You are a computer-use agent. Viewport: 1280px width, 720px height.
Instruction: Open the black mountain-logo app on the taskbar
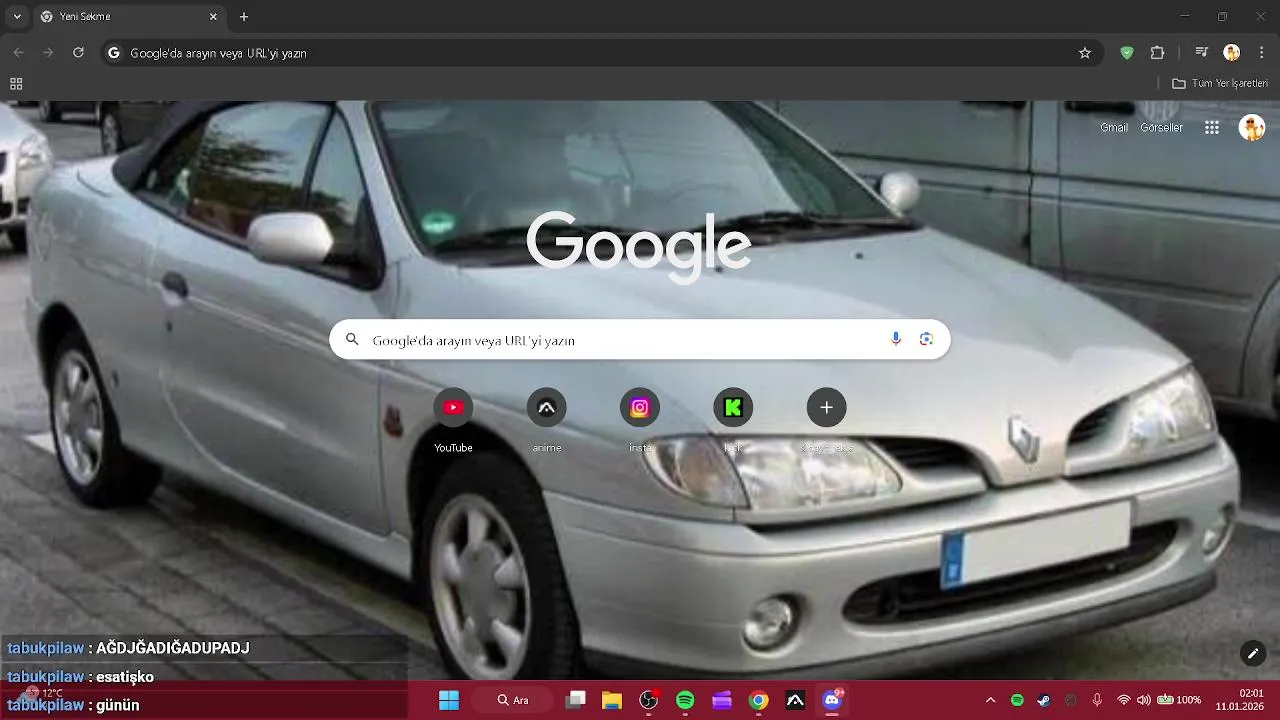pyautogui.click(x=795, y=700)
